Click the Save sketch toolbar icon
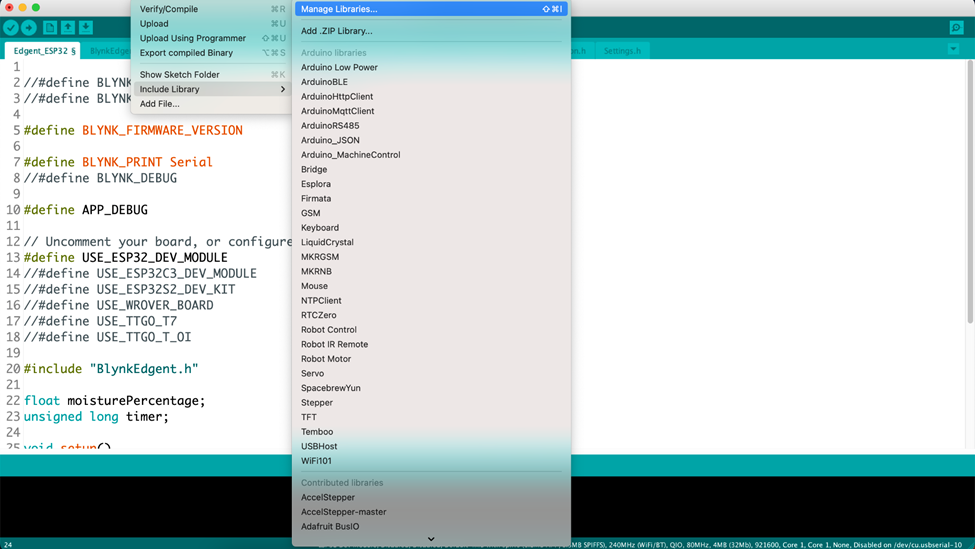 pos(86,27)
